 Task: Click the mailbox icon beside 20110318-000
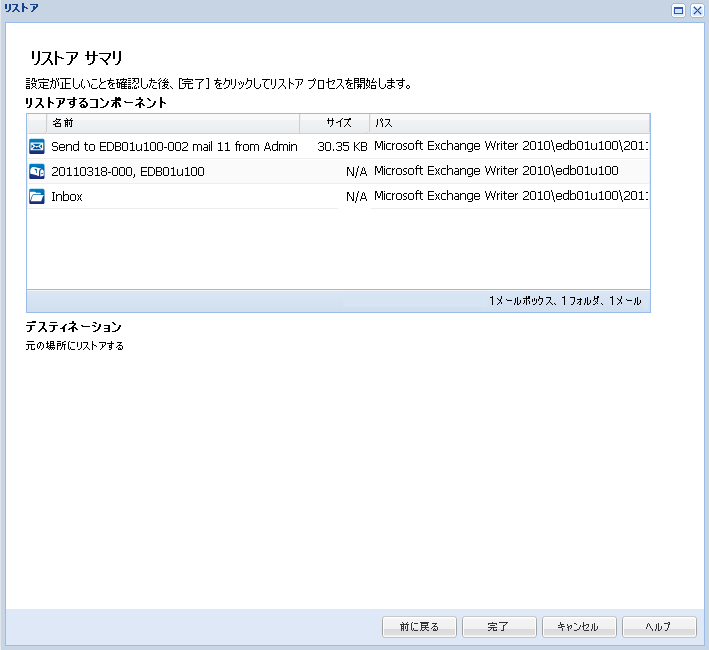(37, 171)
